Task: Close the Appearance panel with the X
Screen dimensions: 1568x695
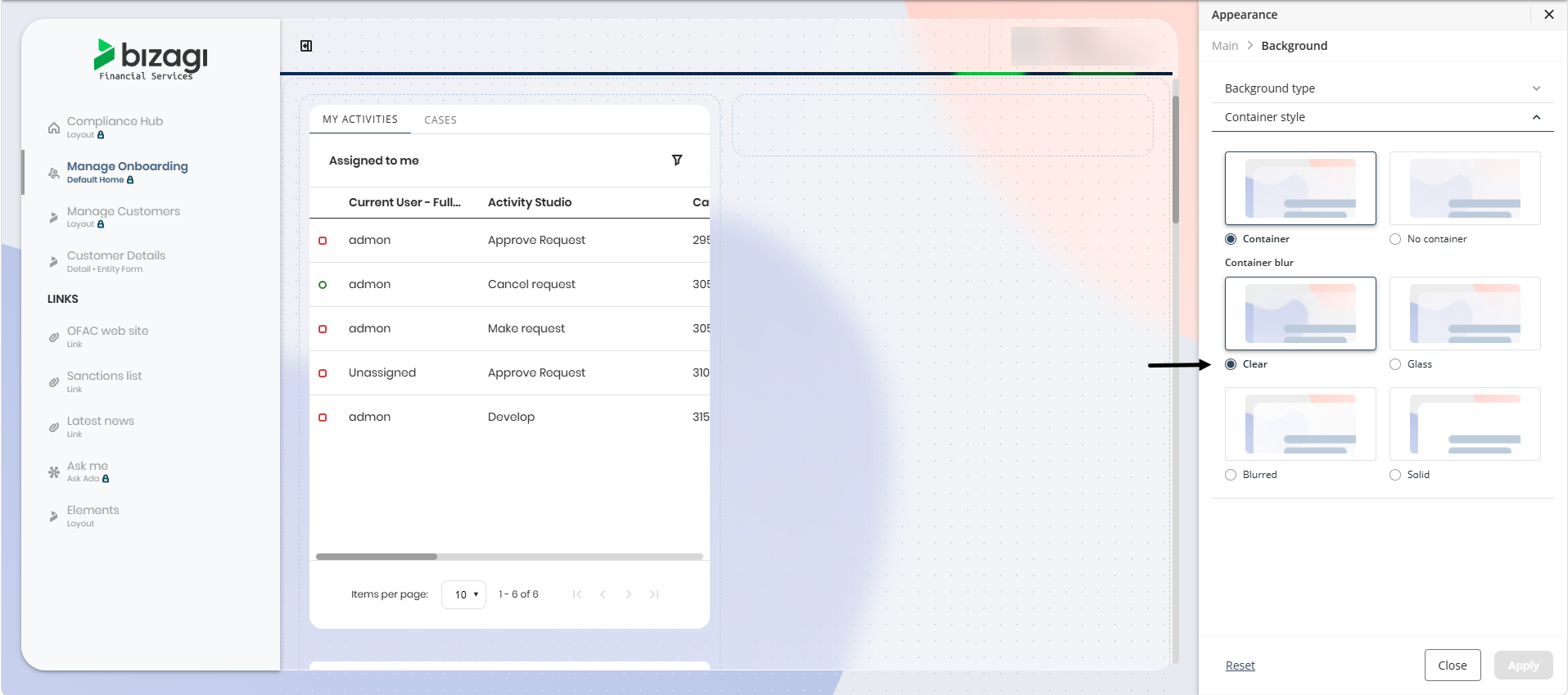Action: (x=1549, y=15)
